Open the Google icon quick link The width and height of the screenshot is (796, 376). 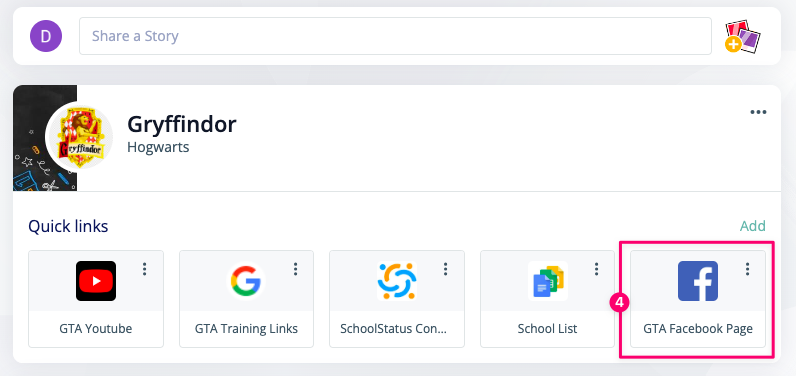tap(246, 281)
